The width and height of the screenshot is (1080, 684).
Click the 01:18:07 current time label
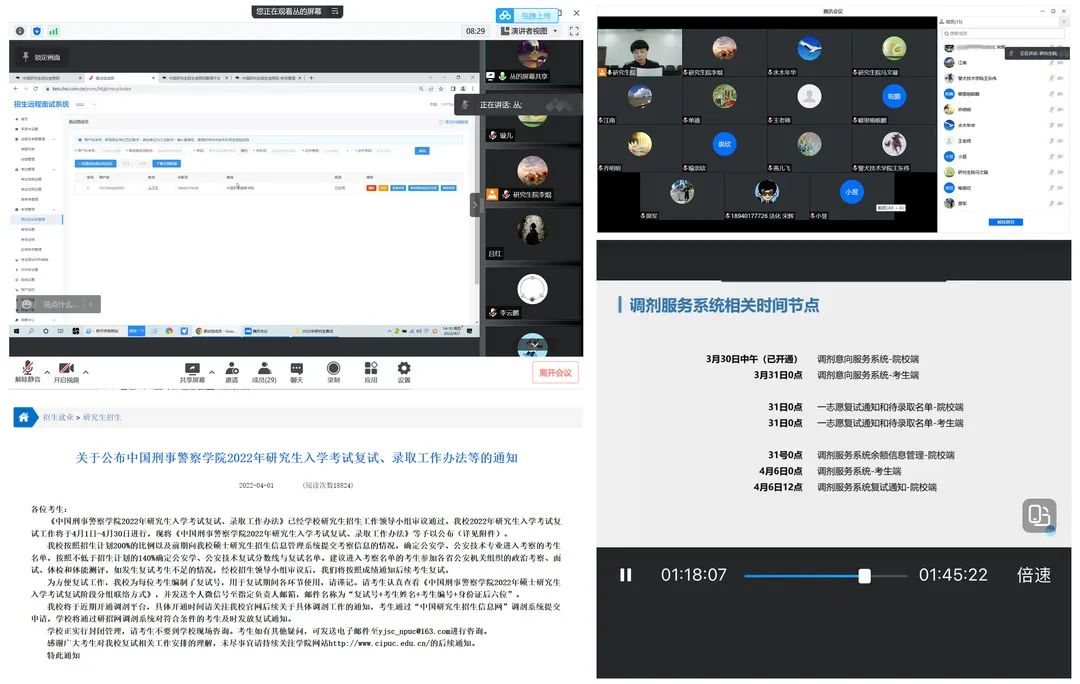tap(694, 575)
